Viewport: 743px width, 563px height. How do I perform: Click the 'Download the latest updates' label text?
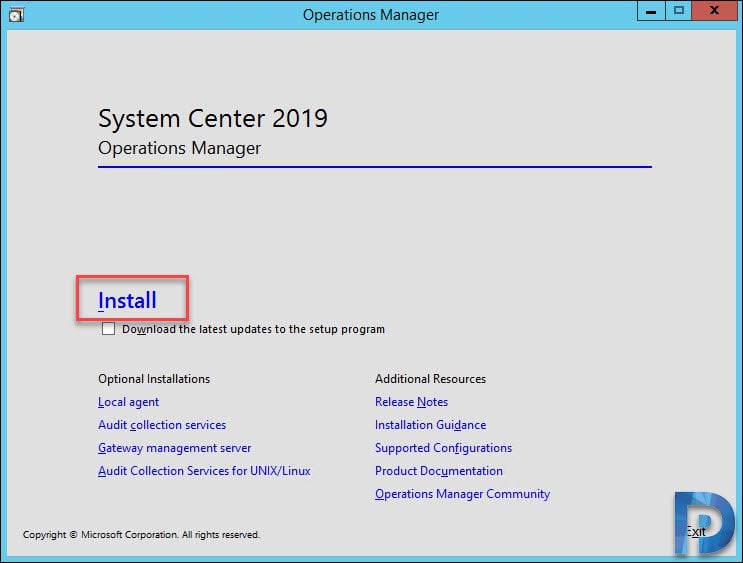pos(253,329)
